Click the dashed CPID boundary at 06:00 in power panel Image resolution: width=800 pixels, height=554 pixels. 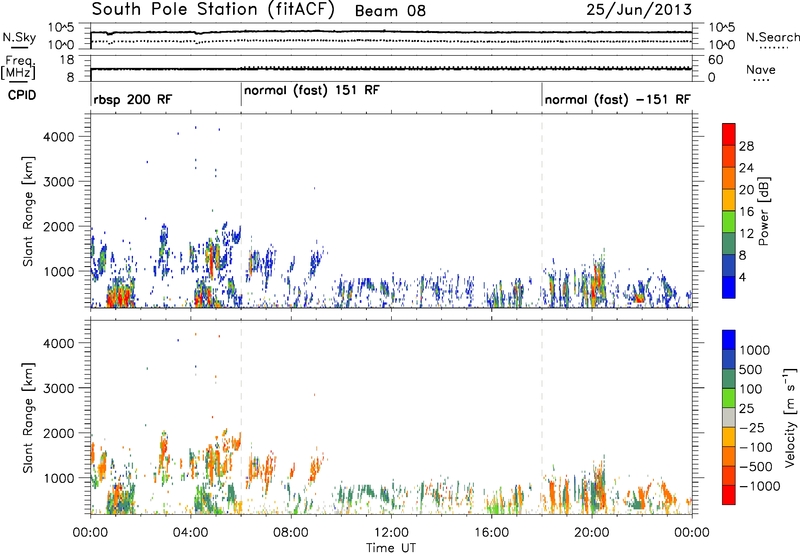point(241,210)
